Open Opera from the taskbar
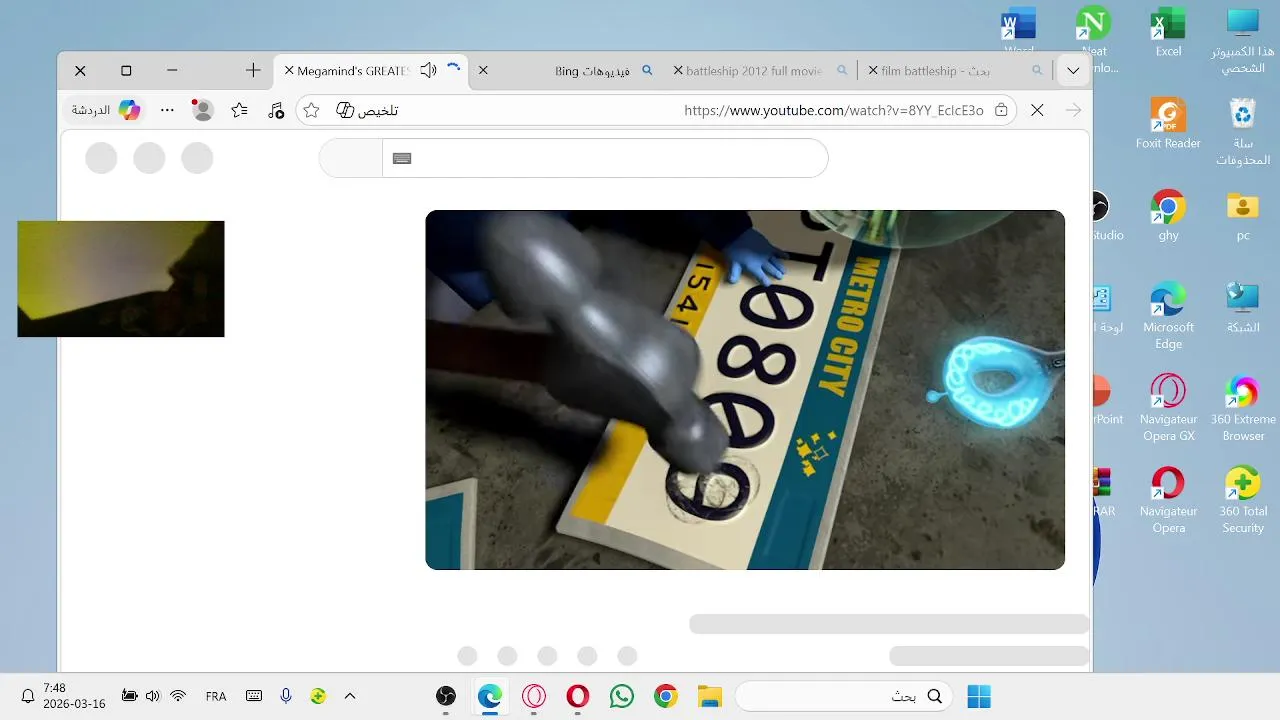Viewport: 1280px width, 720px height. click(x=578, y=696)
